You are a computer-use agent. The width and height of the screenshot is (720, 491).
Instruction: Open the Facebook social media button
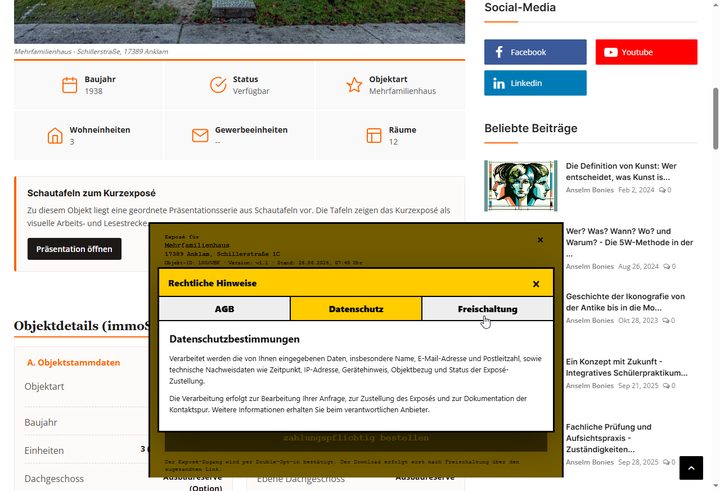click(535, 52)
